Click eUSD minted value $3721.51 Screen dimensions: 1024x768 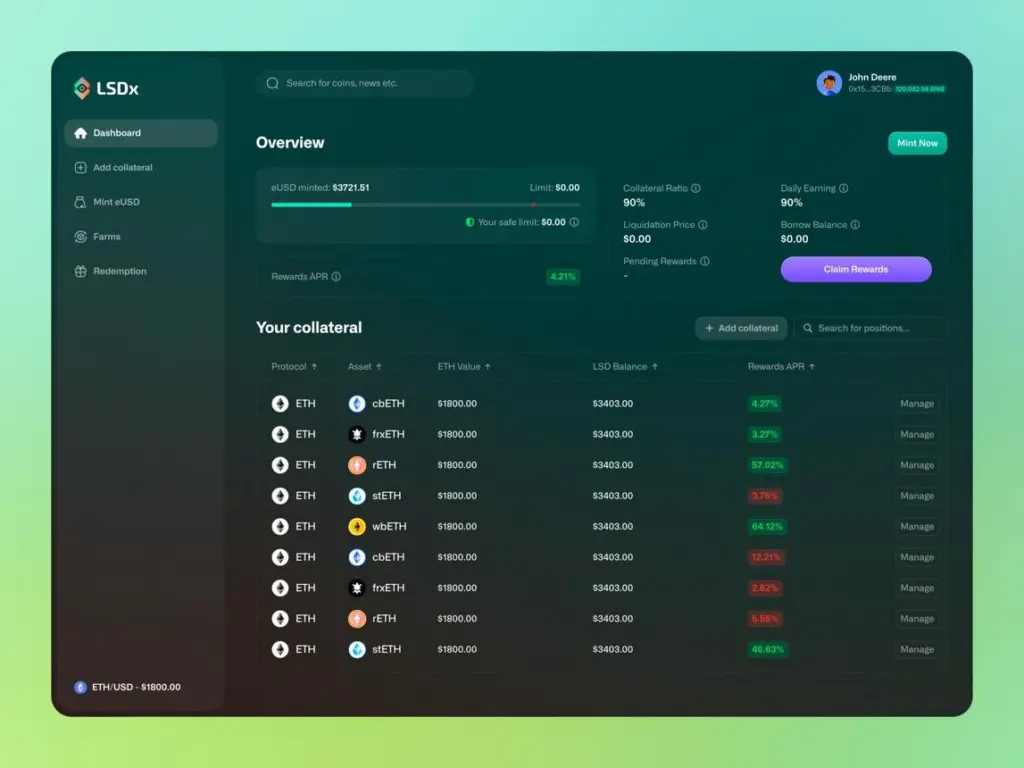(351, 187)
